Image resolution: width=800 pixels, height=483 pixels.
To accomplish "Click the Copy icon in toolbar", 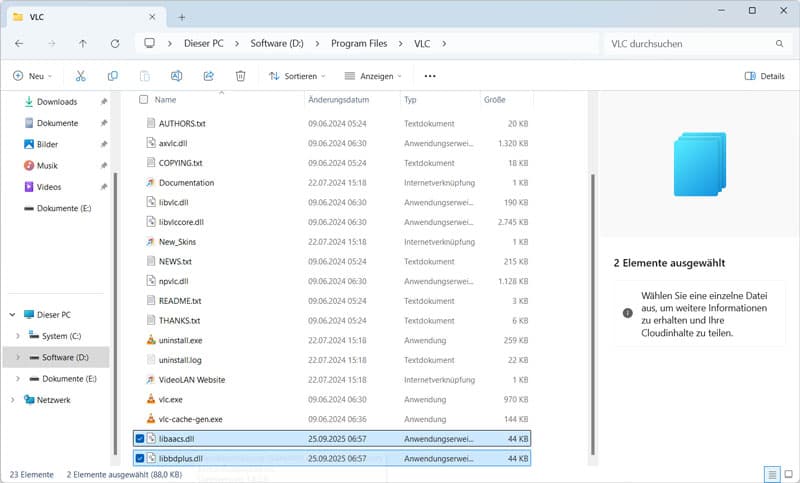I will [x=113, y=76].
